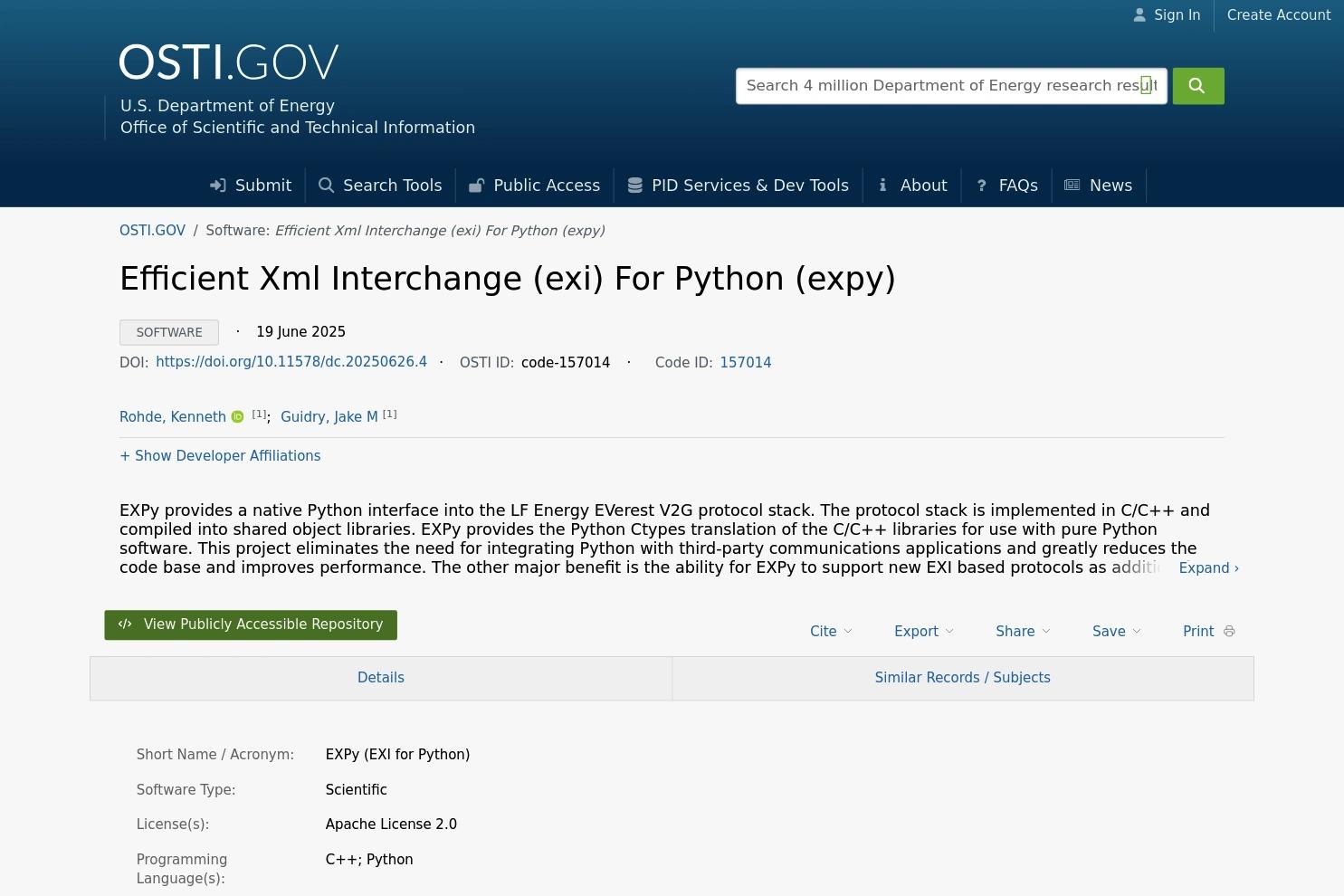Click the EXPy (EXI for Python) value
The height and width of the screenshot is (896, 1344).
tap(397, 755)
